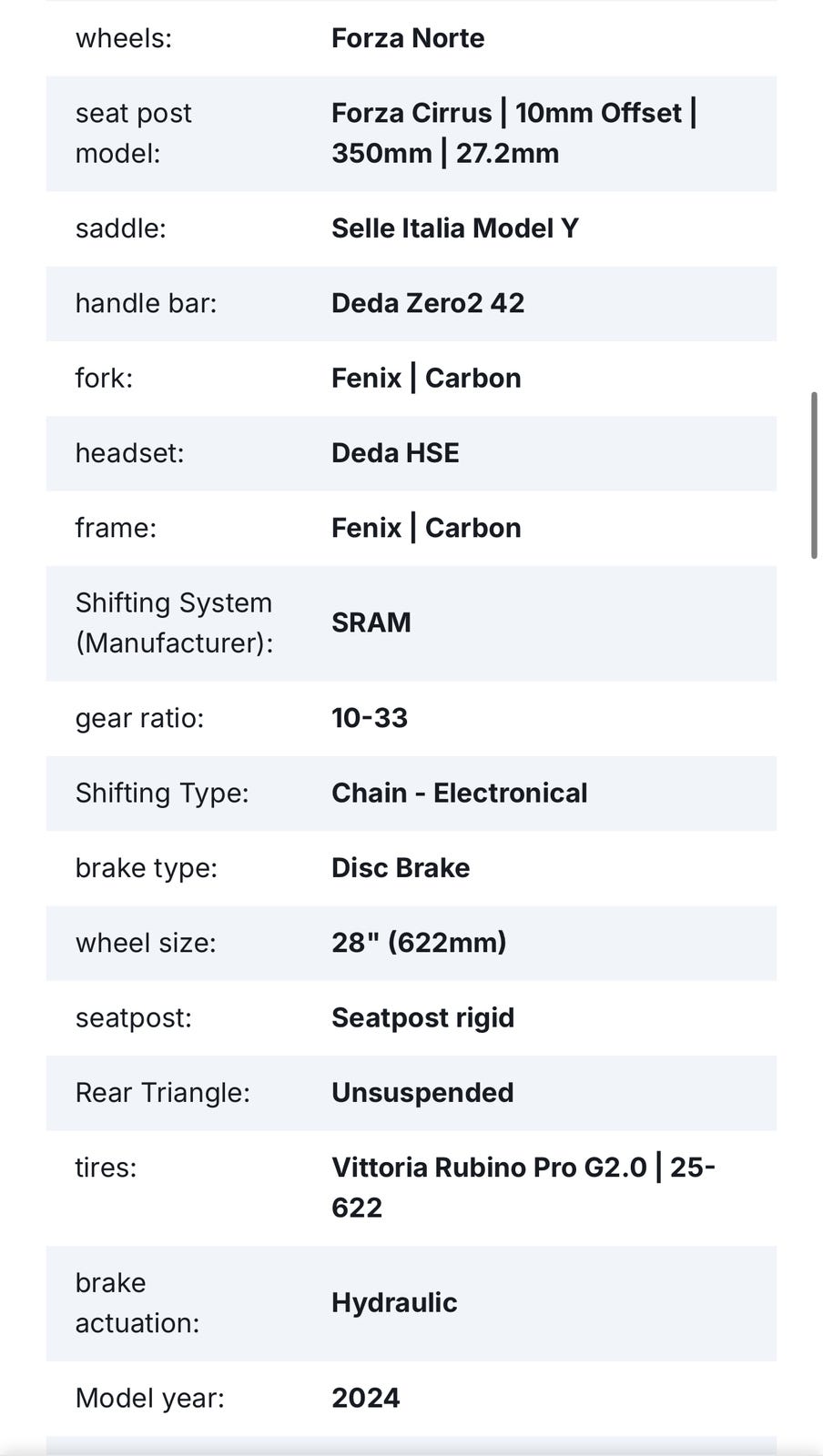This screenshot has width=823, height=1456.
Task: Click the 'Shifting System (Manufacturer):' label
Action: tap(174, 622)
